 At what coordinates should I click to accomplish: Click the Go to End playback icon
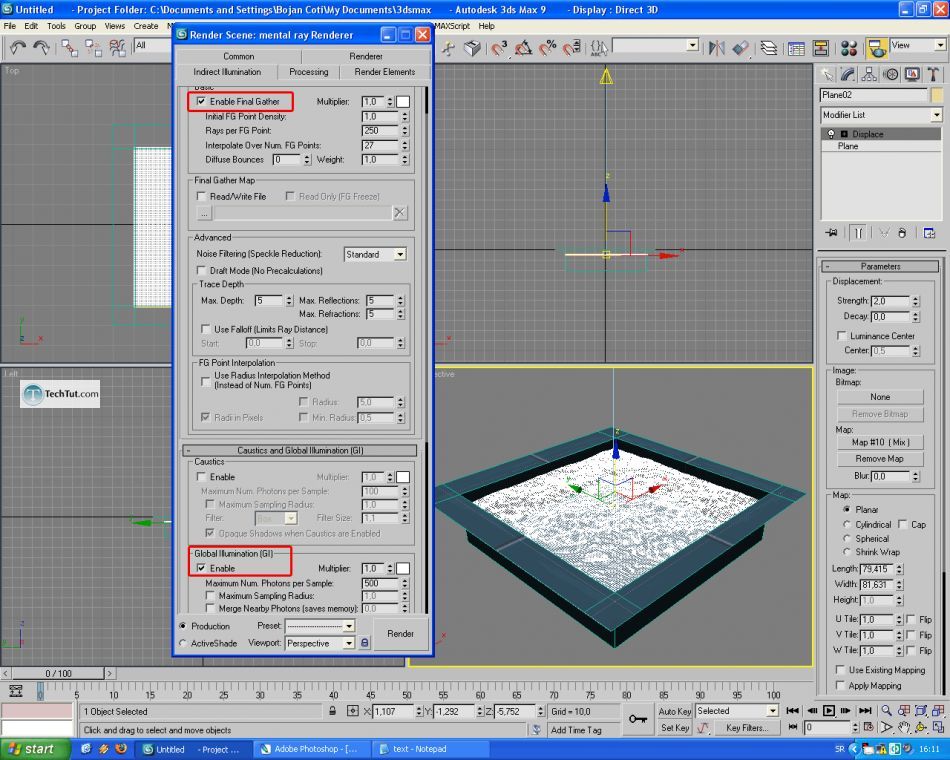pyautogui.click(x=865, y=710)
